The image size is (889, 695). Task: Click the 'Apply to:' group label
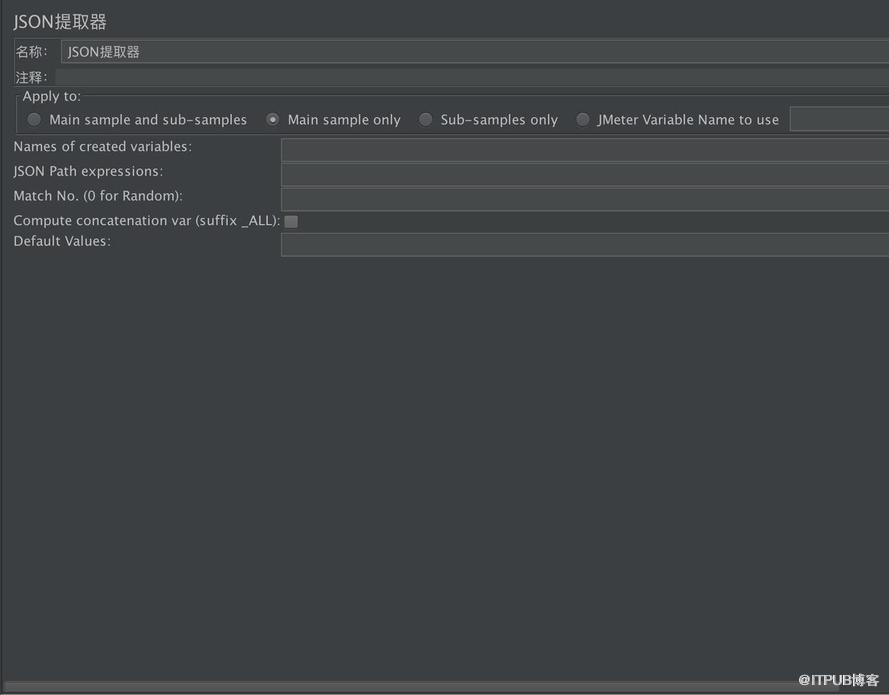pyautogui.click(x=52, y=96)
